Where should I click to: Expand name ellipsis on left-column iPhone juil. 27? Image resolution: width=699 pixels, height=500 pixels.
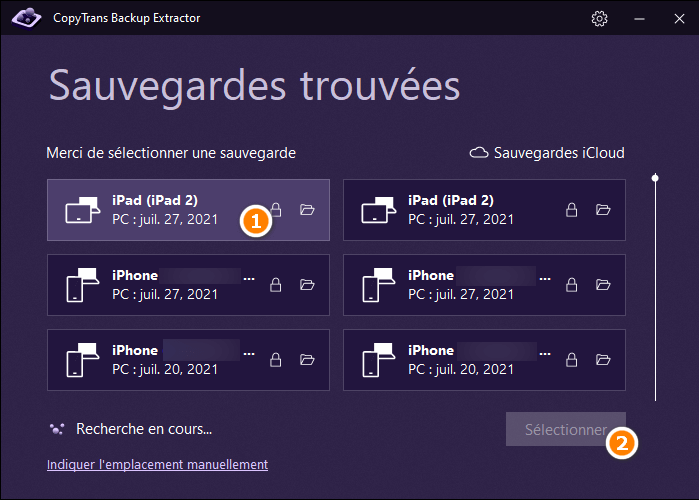pos(249,279)
